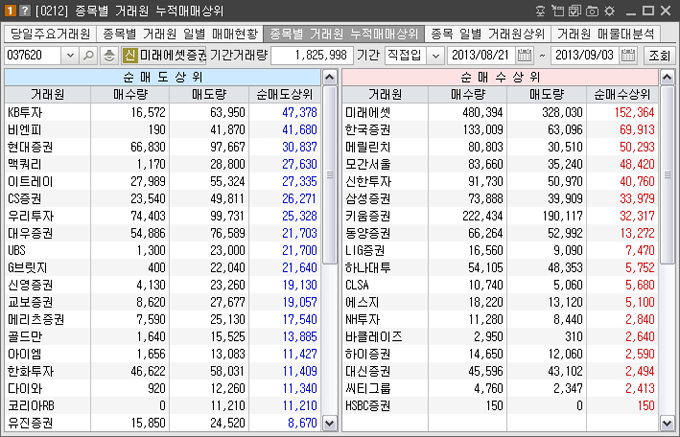Image resolution: width=680 pixels, height=437 pixels.
Task: Click the stacked-coins icon next to search
Action: coord(109,55)
